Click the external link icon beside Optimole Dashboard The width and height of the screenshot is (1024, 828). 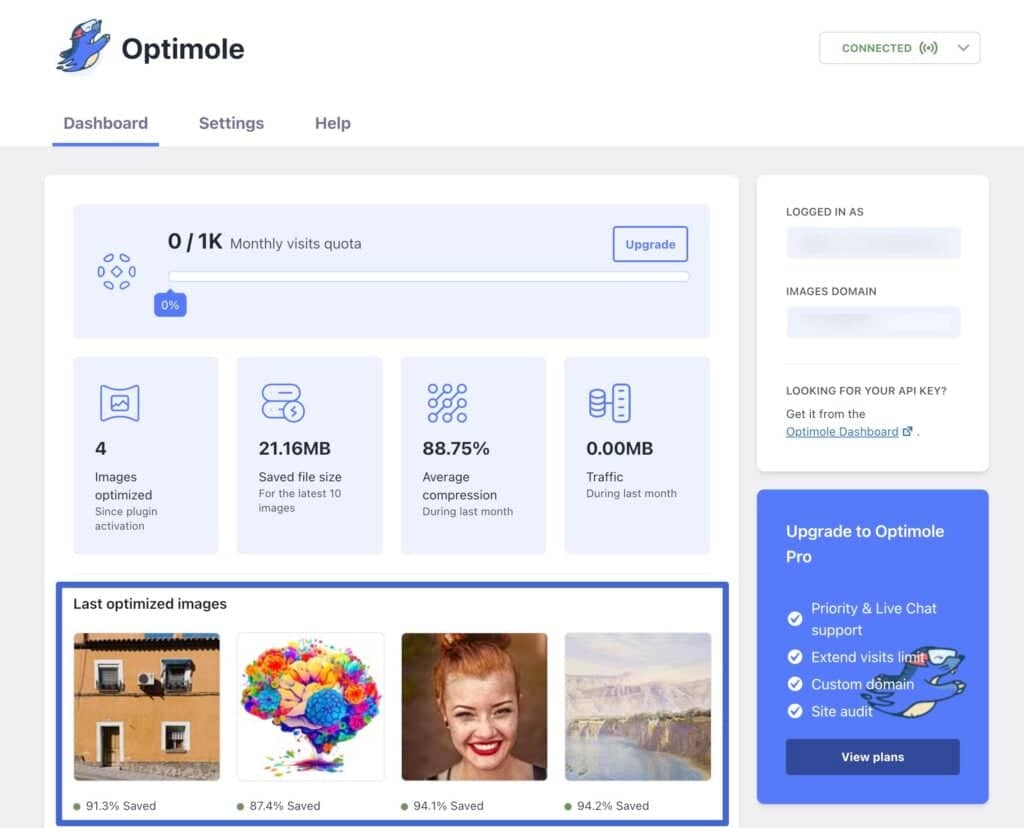coord(907,431)
